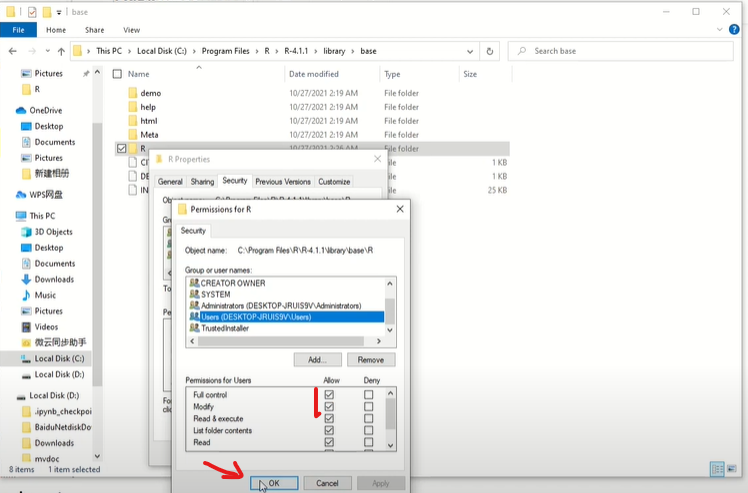Uncheck Allow for List folder contents

tap(329, 430)
